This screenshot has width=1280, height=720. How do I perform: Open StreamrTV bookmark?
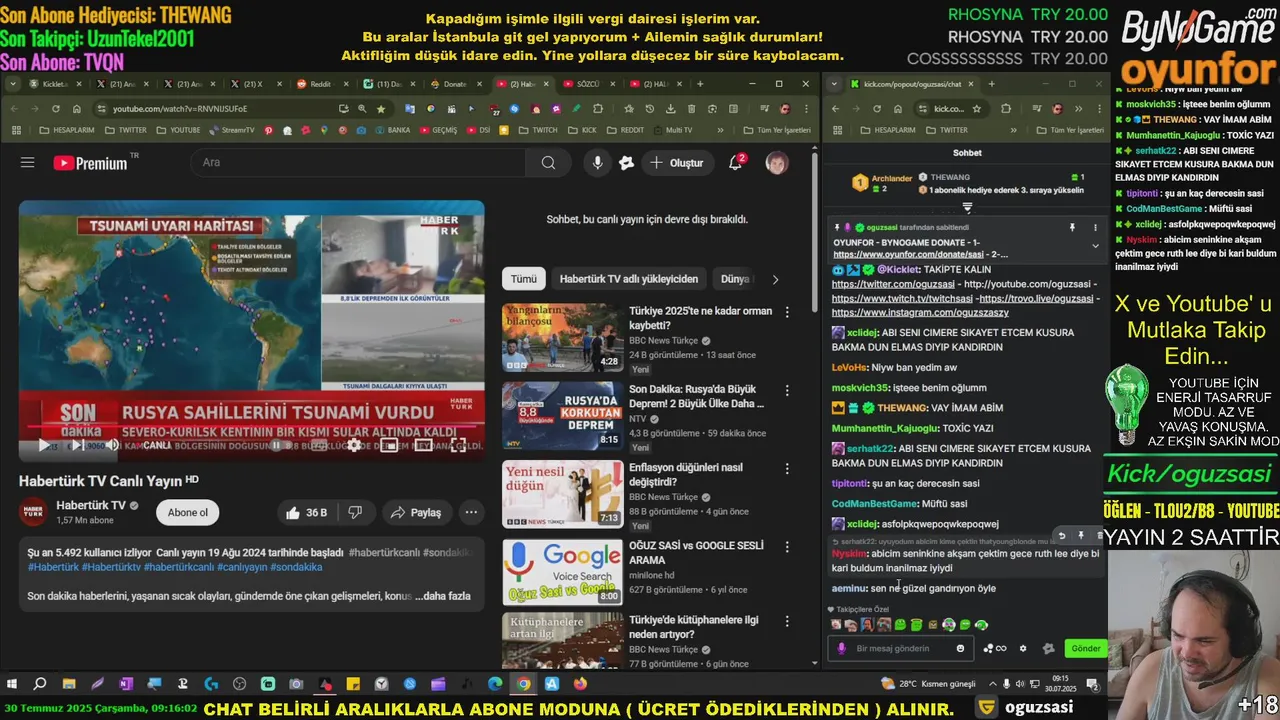tap(231, 130)
